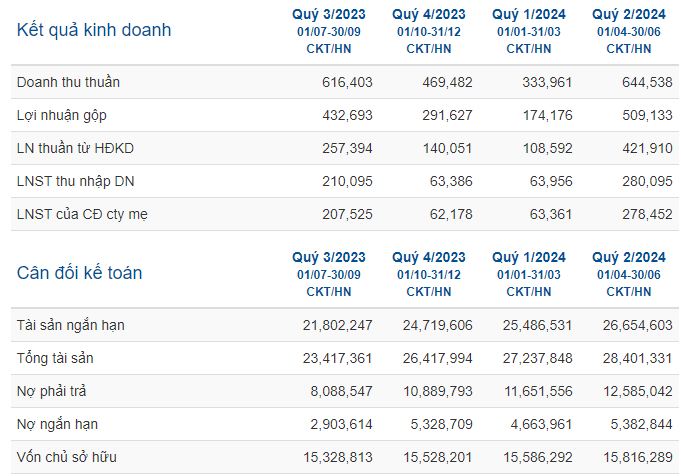
Task: Click after-tax profit value 280,095
Action: pos(647,182)
